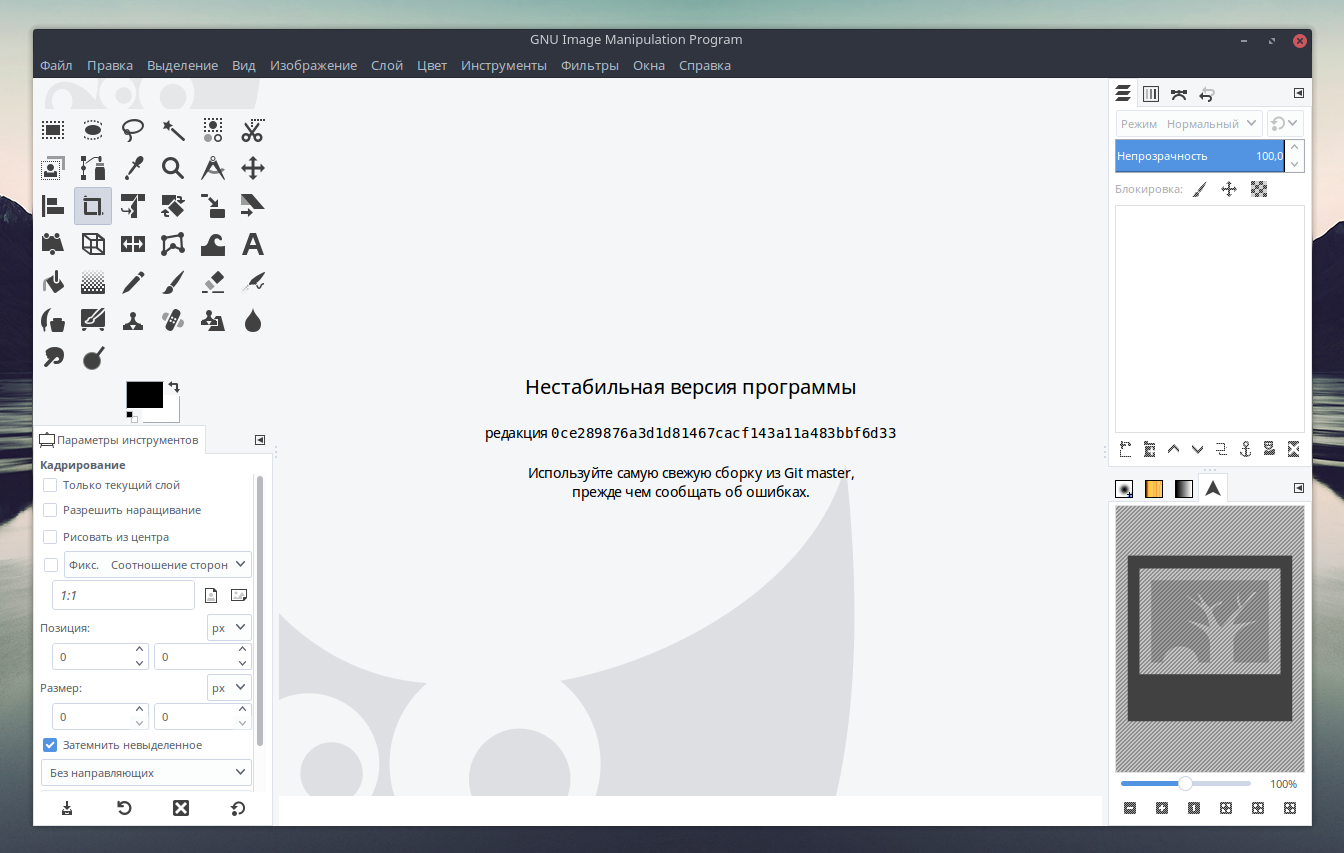Open 'Правка' menu
The width and height of the screenshot is (1344, 853).
click(110, 65)
